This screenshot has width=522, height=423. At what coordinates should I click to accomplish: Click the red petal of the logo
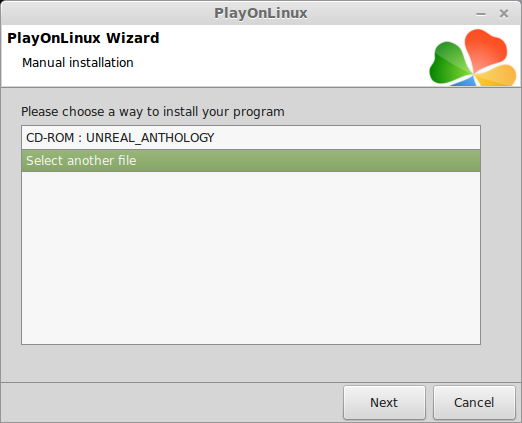click(x=485, y=49)
